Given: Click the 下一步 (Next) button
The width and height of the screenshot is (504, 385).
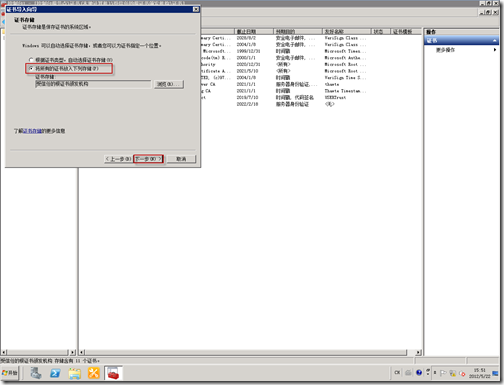Looking at the screenshot, I should point(148,159).
